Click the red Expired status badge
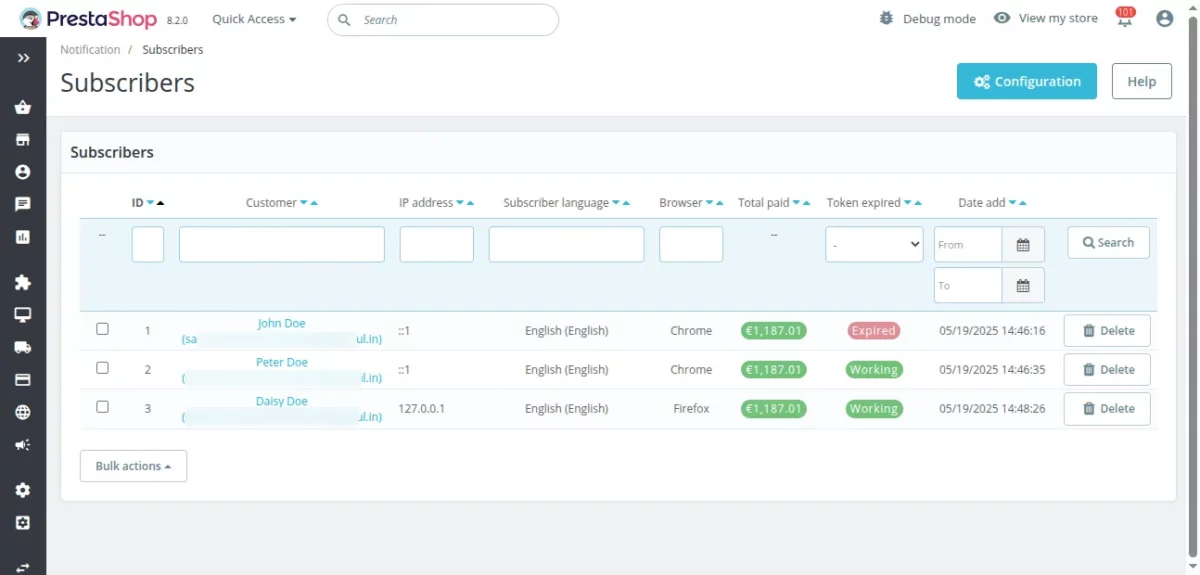The image size is (1200, 575). click(x=873, y=330)
